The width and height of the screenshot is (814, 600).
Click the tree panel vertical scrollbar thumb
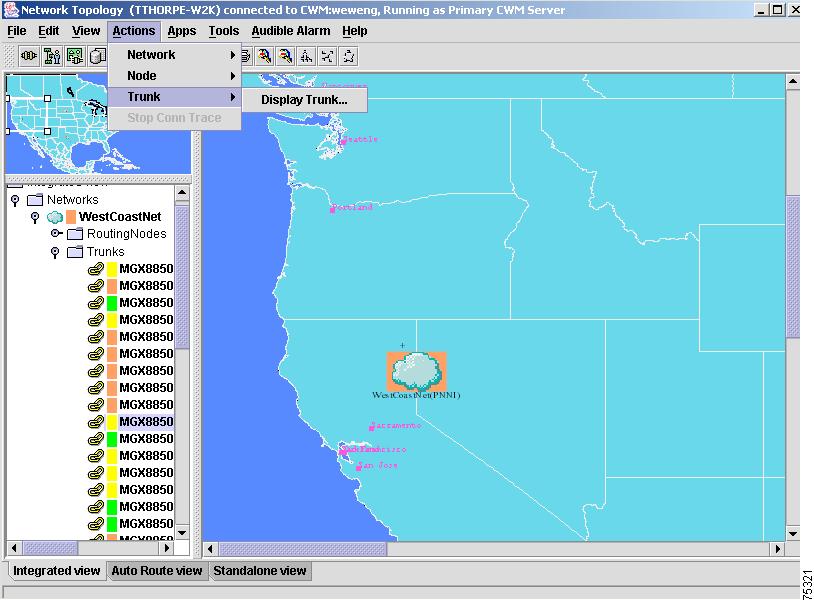[x=182, y=277]
